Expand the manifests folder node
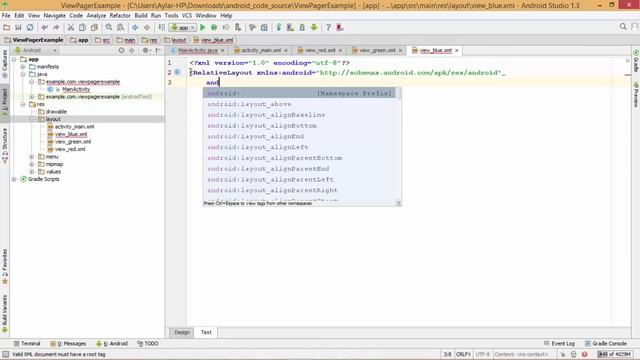The height and width of the screenshot is (360, 640). pyautogui.click(x=23, y=67)
